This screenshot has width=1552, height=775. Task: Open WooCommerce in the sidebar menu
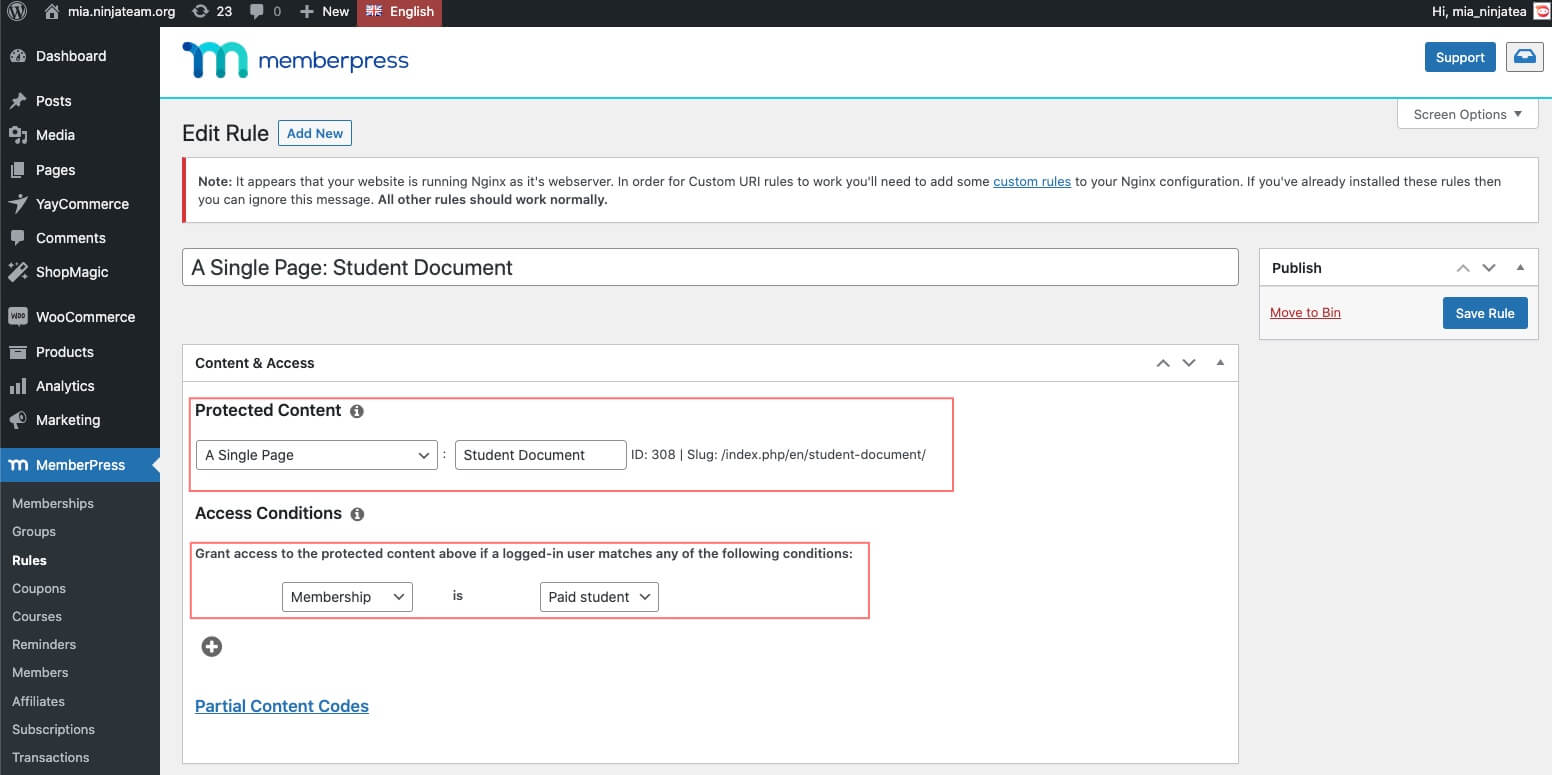(85, 317)
